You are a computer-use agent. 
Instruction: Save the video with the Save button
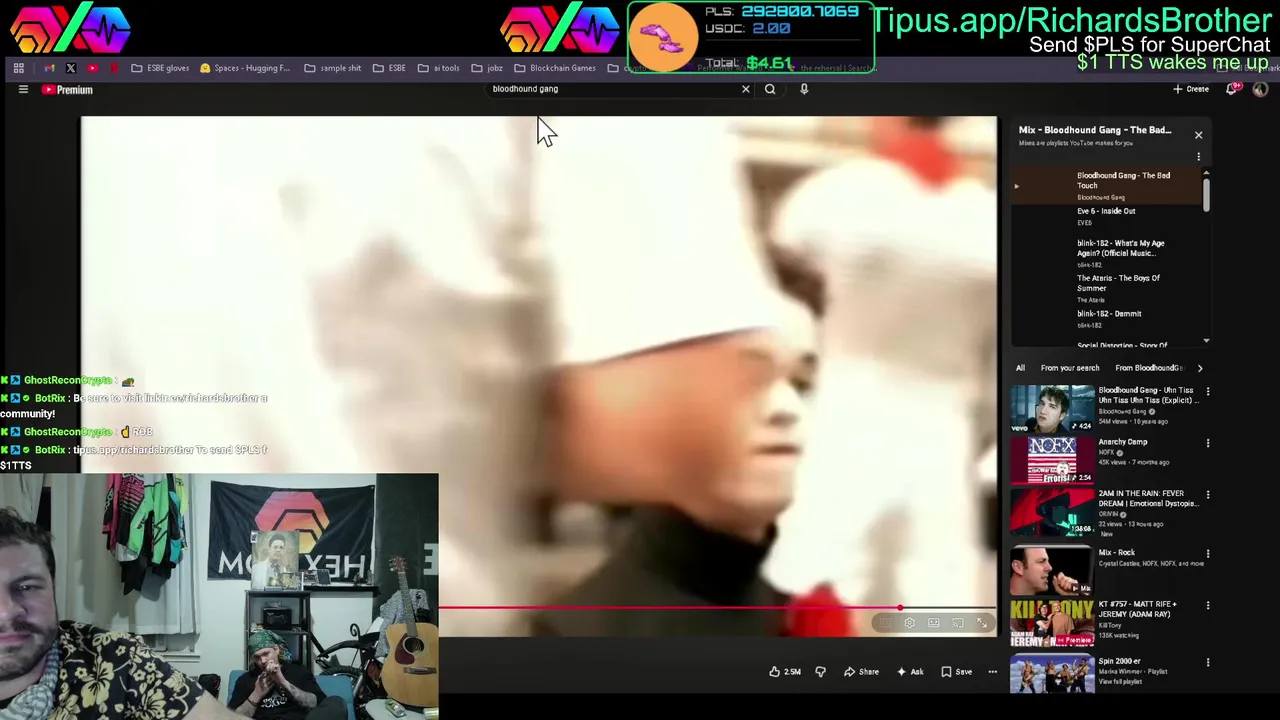[x=956, y=672]
